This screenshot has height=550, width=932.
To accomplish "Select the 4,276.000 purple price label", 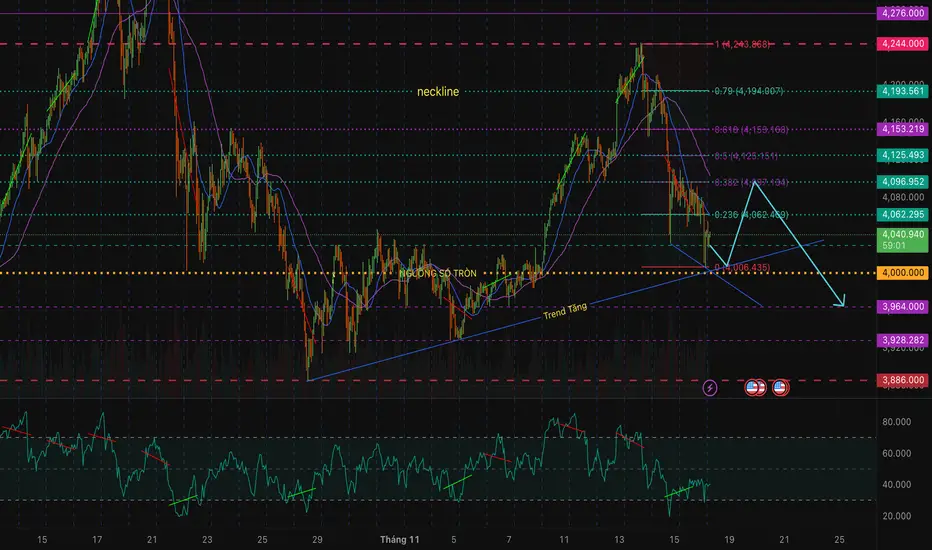I will (902, 13).
